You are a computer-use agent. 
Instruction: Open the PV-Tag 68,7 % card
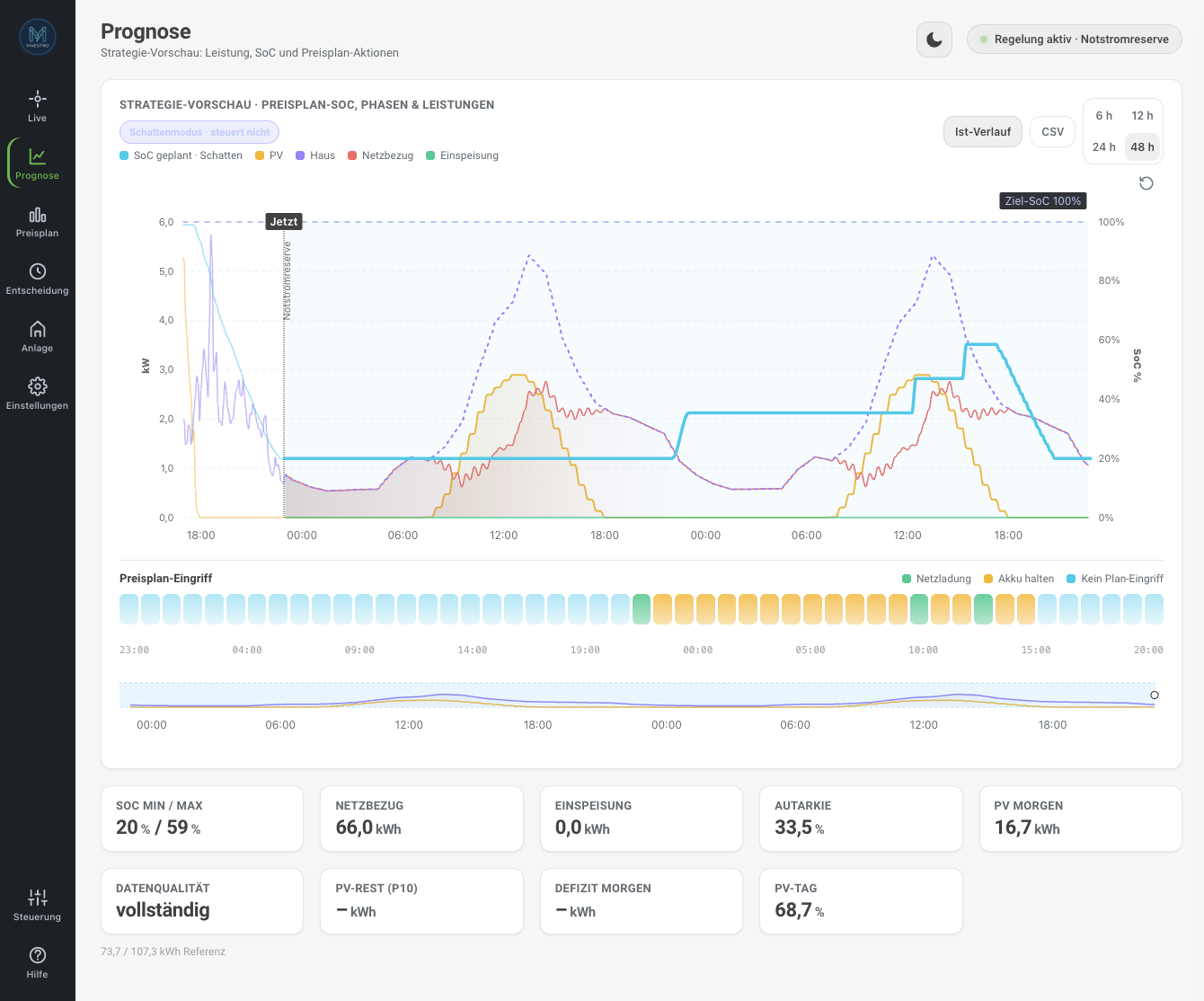pyautogui.click(x=861, y=901)
